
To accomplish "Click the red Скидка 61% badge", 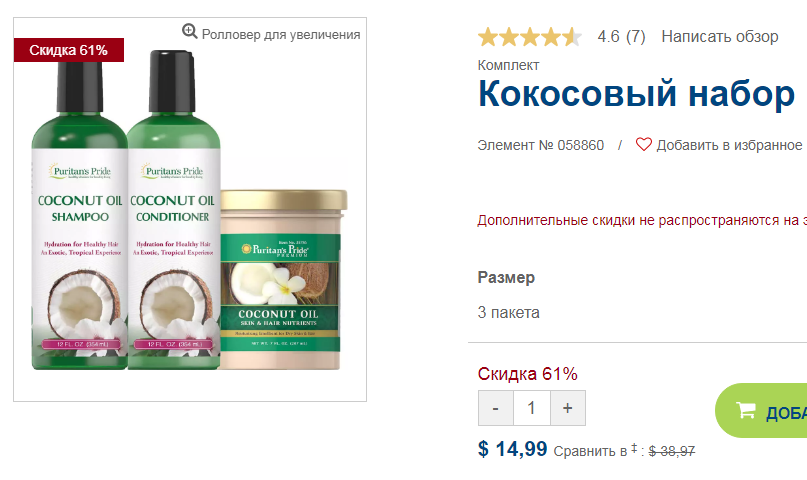I will [x=68, y=50].
